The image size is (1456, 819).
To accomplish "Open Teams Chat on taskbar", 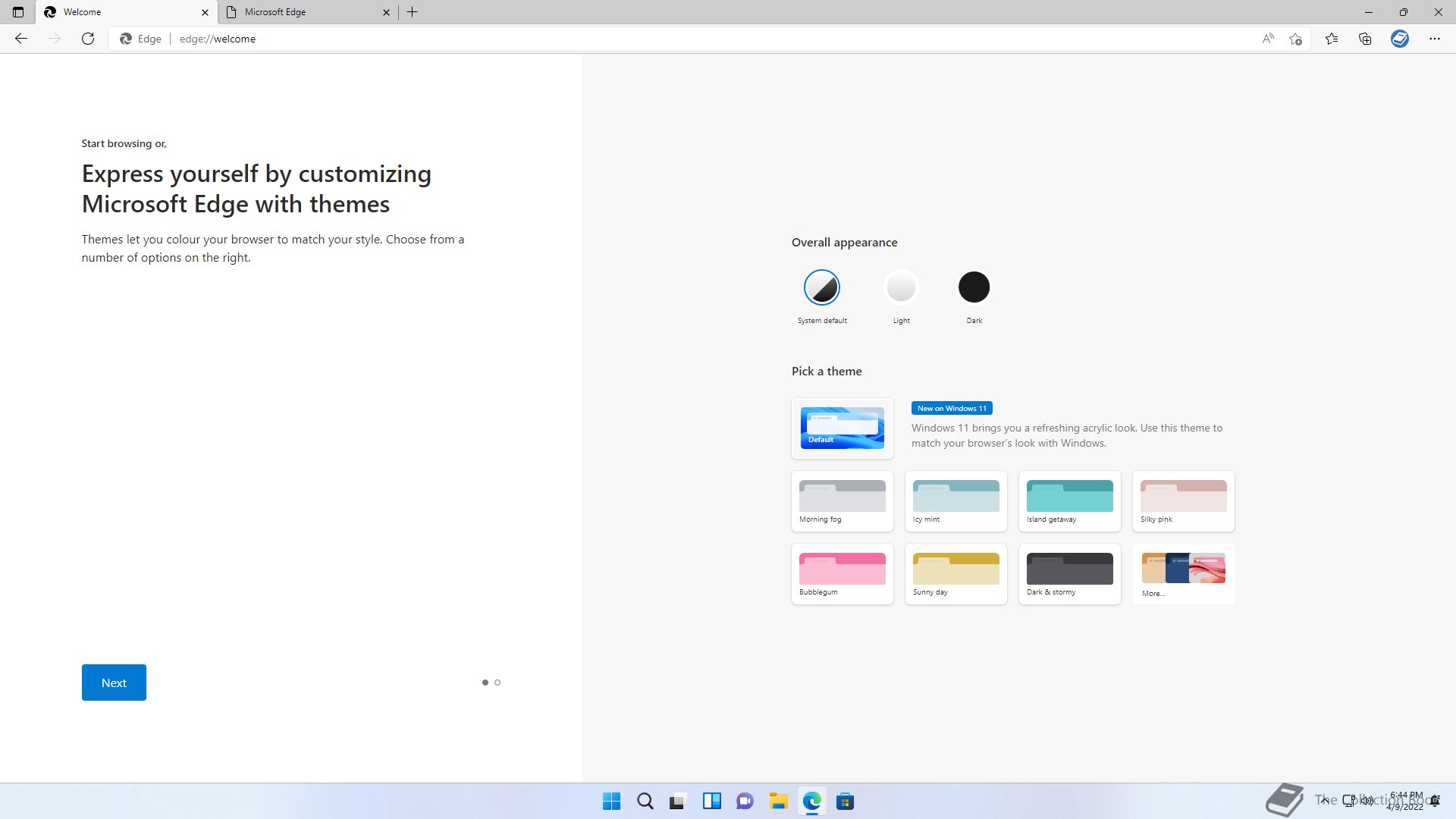I will click(x=745, y=802).
